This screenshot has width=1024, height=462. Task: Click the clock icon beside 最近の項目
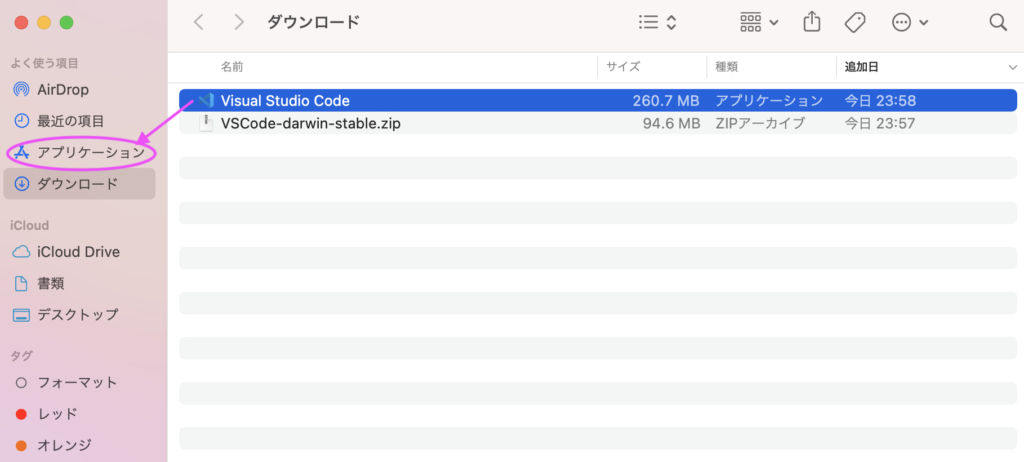(x=22, y=121)
